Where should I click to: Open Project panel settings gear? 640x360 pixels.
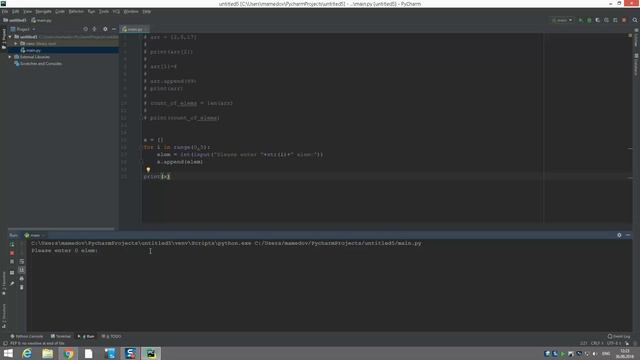(x=105, y=29)
